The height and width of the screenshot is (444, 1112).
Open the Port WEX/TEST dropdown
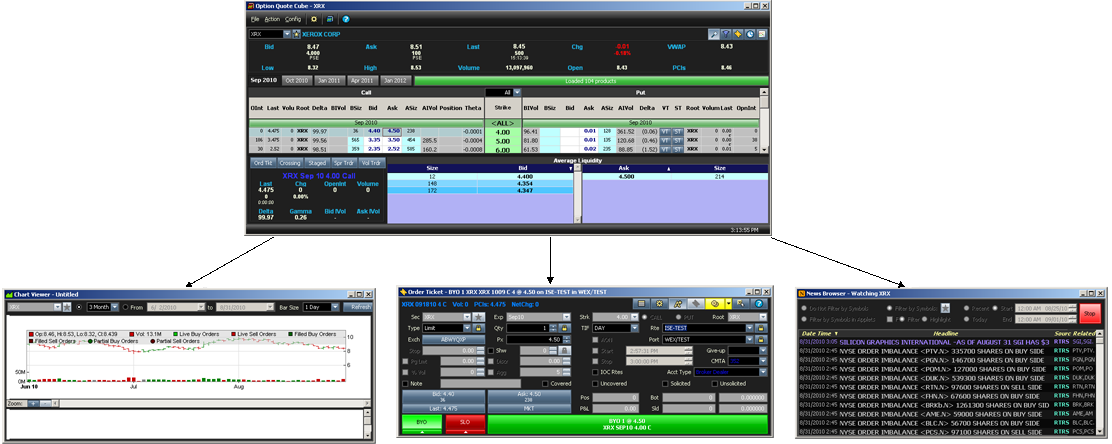(750, 340)
